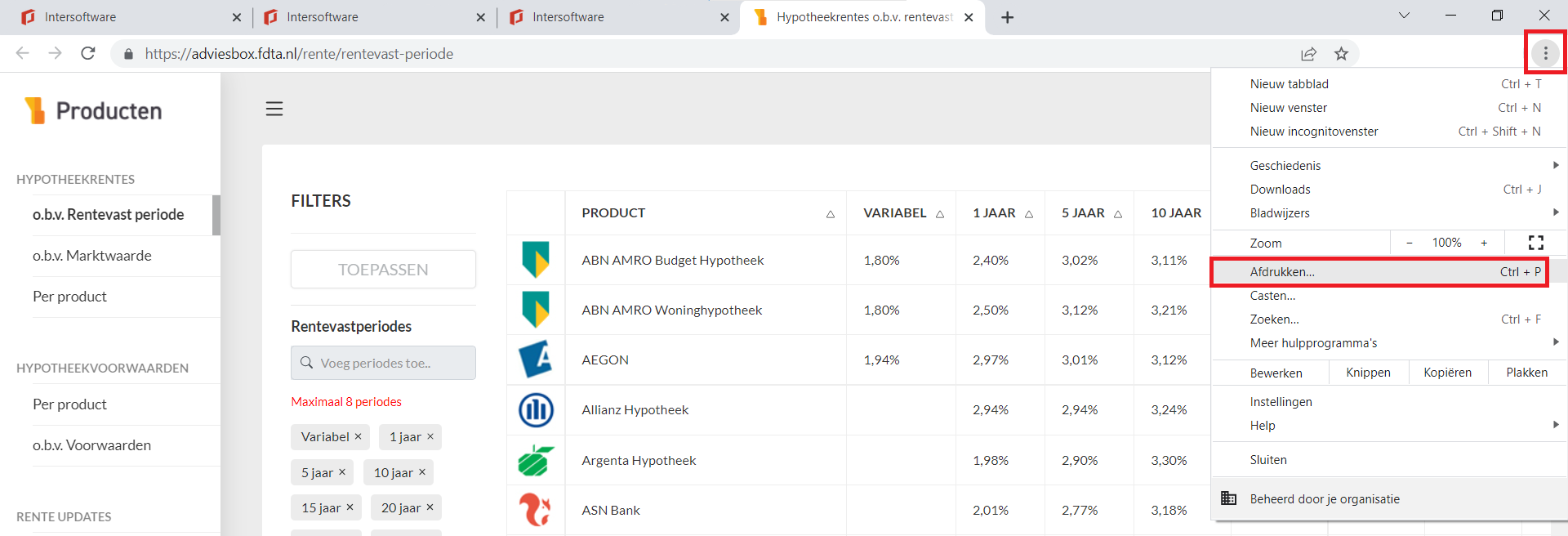Click the site lock icon in address bar

pos(128,54)
